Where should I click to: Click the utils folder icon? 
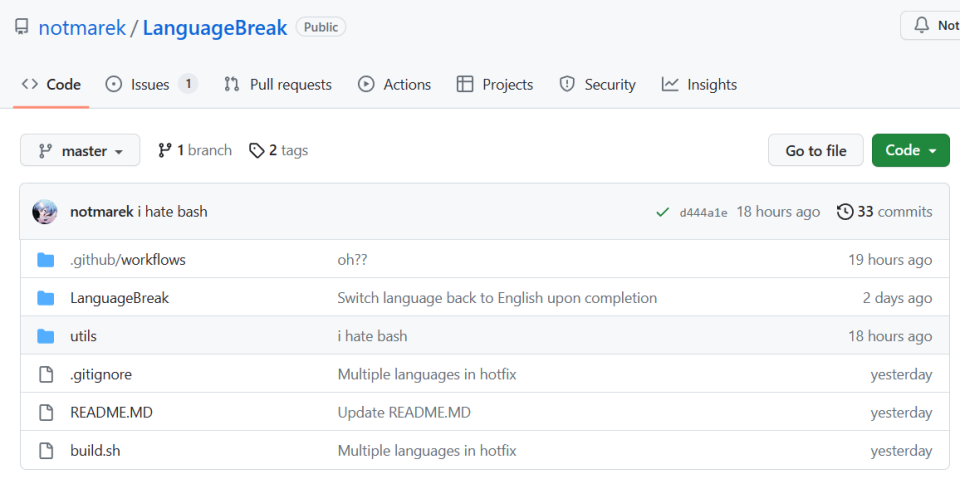click(x=45, y=336)
